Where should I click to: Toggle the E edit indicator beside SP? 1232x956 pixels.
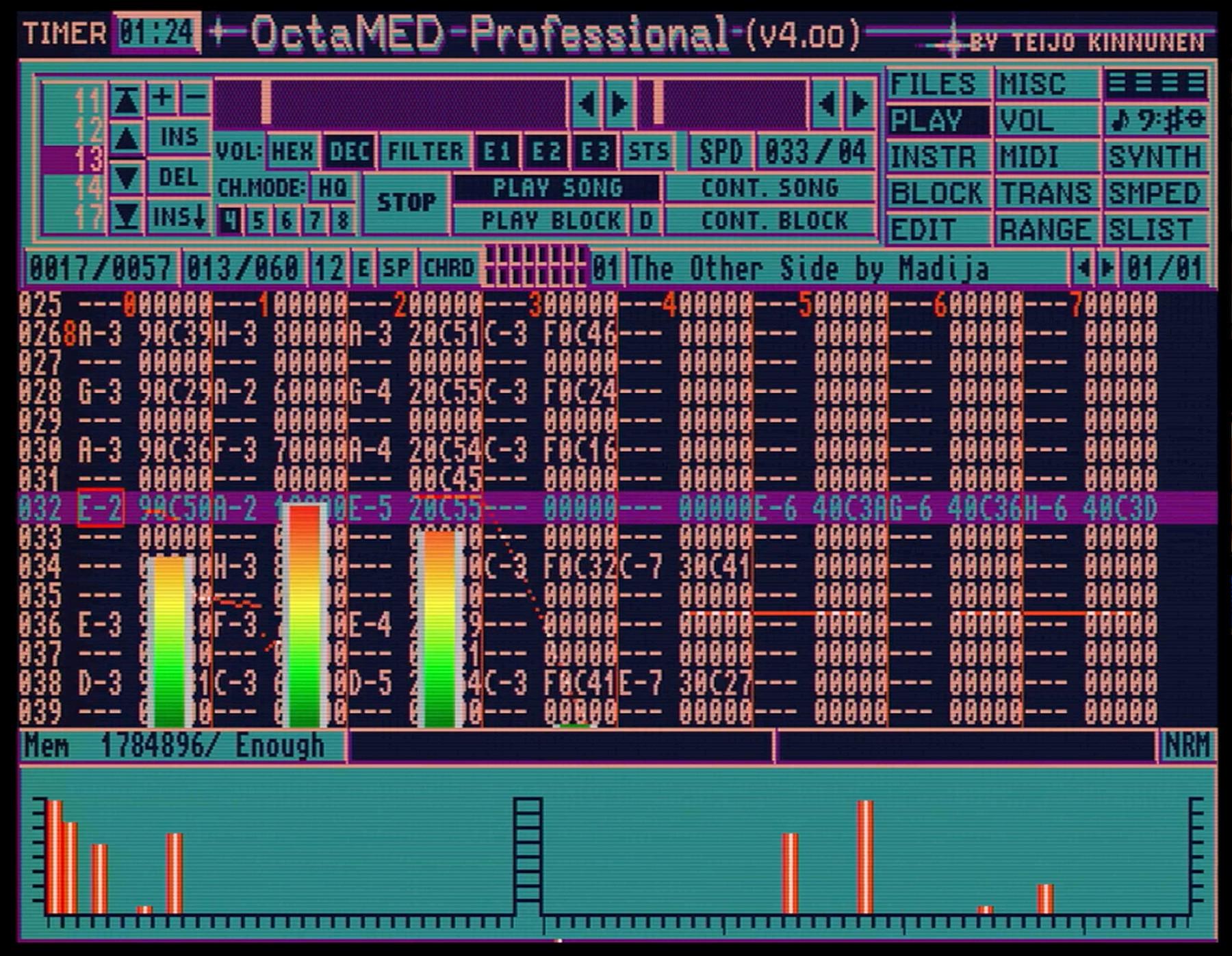click(x=363, y=268)
